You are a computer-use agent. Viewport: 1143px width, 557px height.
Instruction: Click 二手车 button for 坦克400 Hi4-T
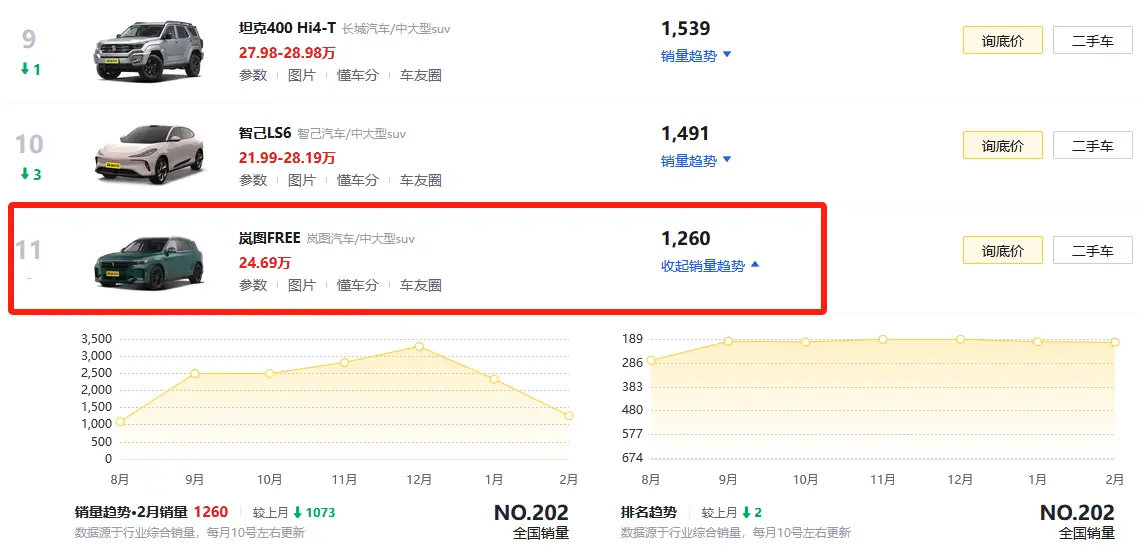coord(1093,41)
